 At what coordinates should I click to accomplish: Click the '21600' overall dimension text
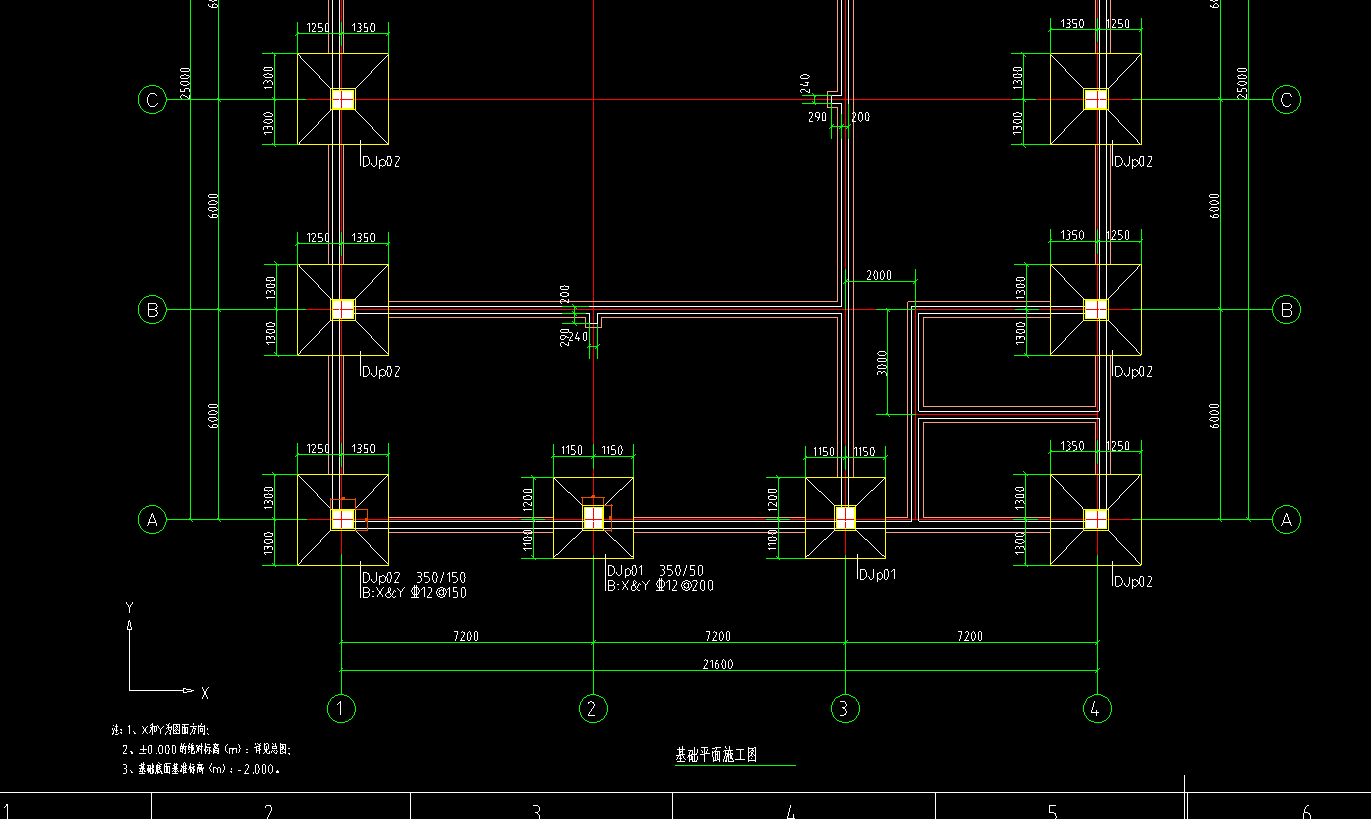tap(718, 664)
